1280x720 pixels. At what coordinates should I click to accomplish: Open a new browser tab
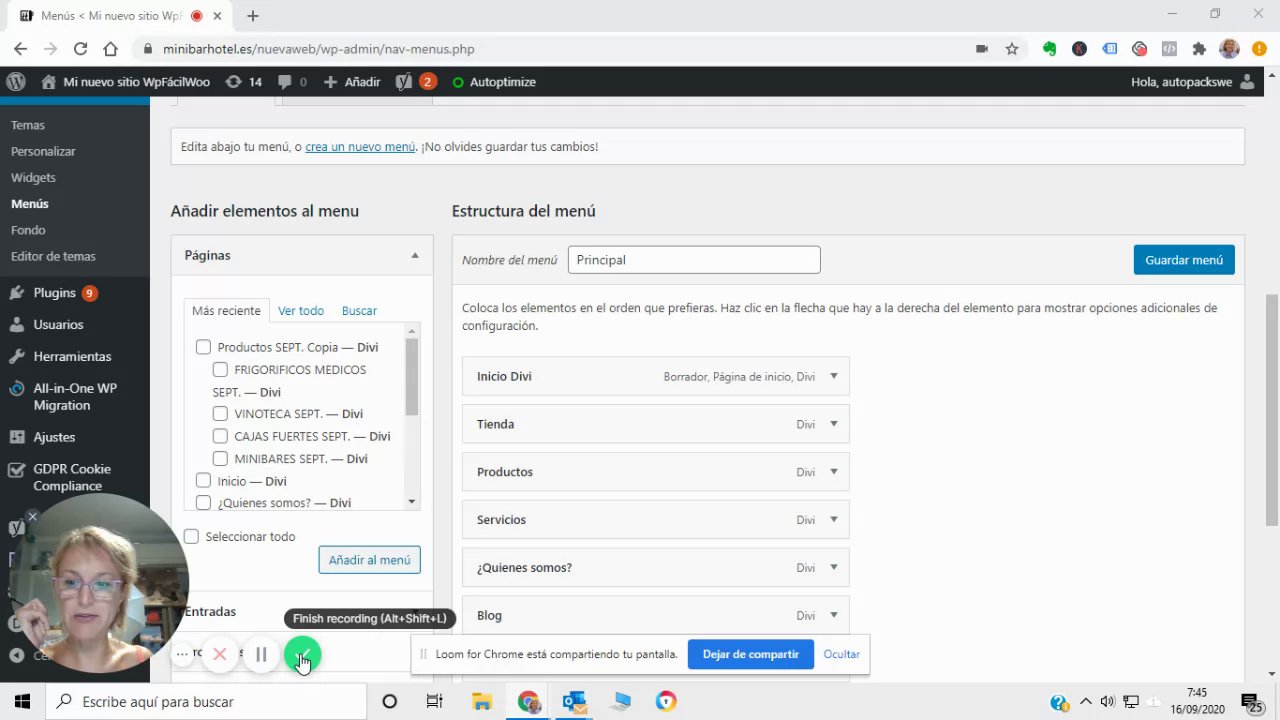click(x=253, y=16)
